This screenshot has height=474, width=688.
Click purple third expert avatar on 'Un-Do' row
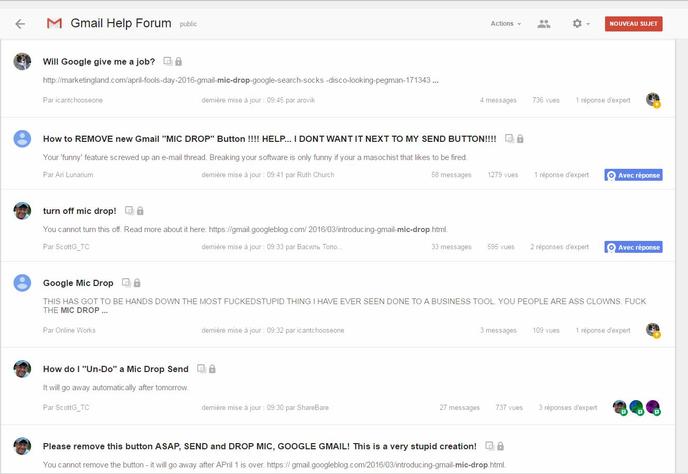click(x=653, y=407)
